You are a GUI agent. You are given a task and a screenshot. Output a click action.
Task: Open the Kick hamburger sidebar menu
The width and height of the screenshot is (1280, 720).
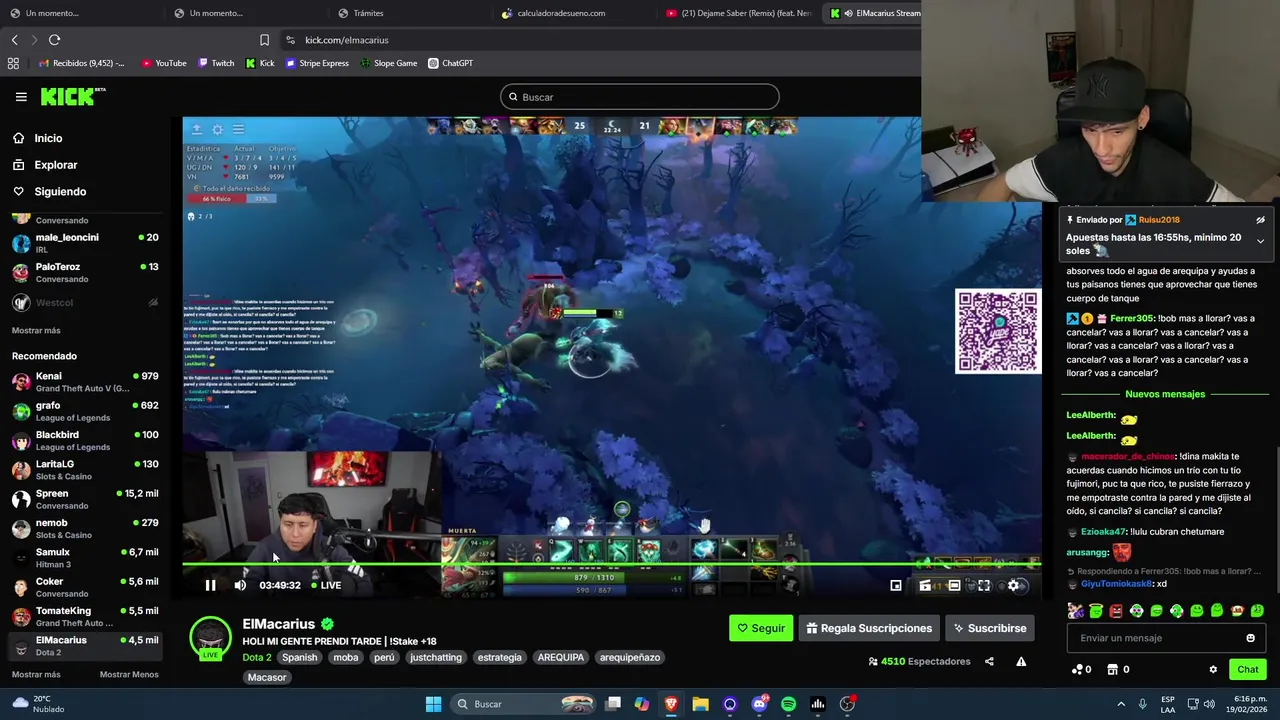point(21,97)
